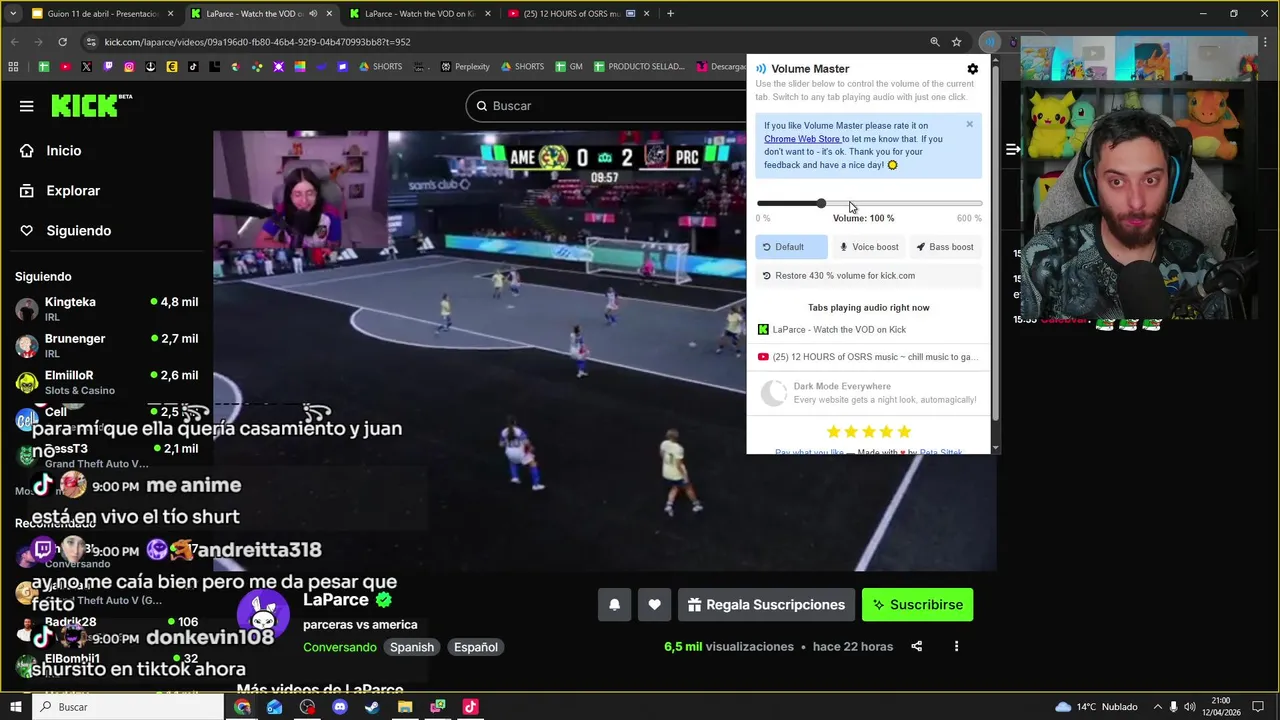Open the Windows Start menu
This screenshot has width=1280, height=720.
point(16,707)
